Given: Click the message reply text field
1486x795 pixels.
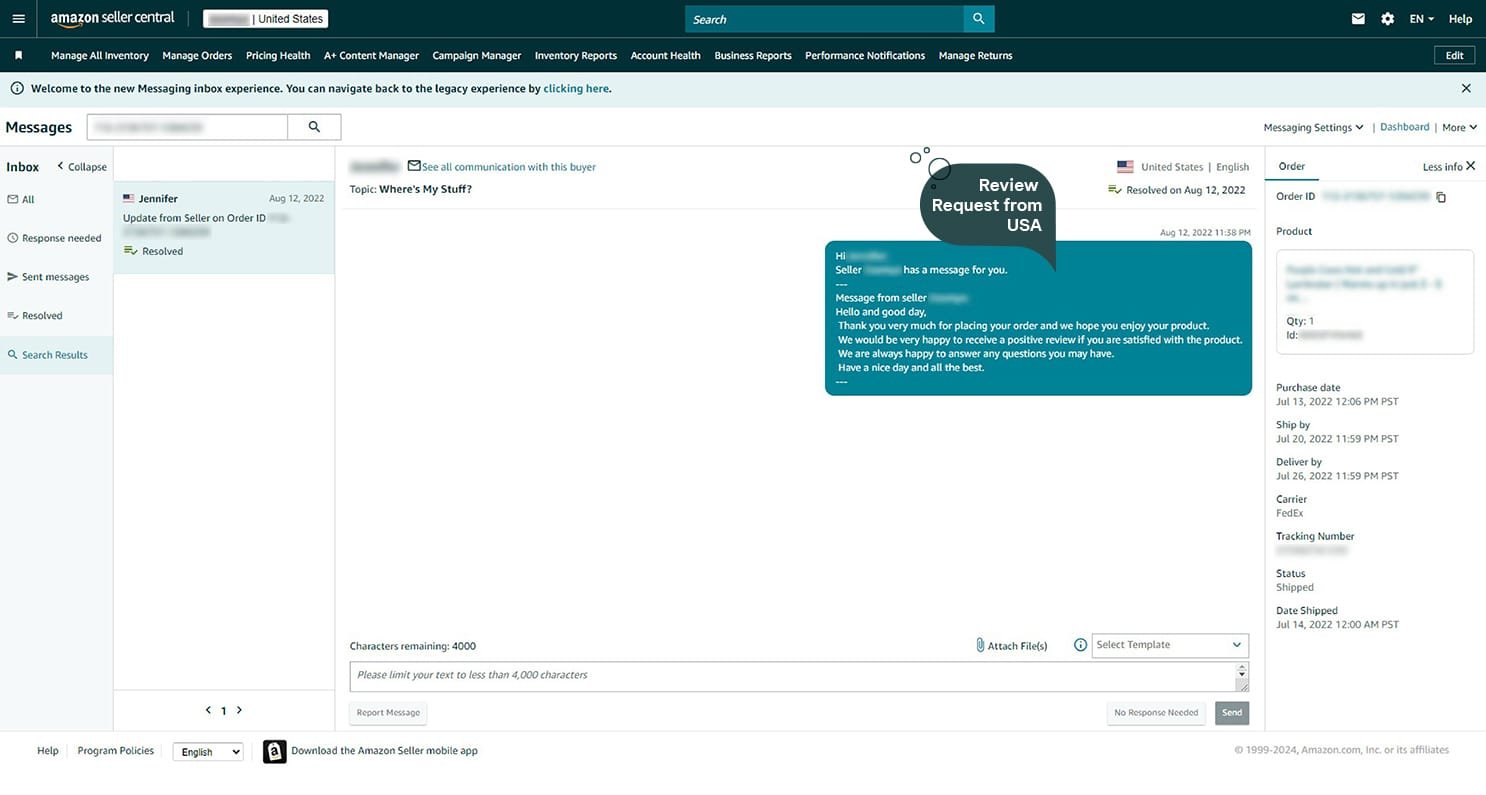Looking at the screenshot, I should pyautogui.click(x=790, y=676).
